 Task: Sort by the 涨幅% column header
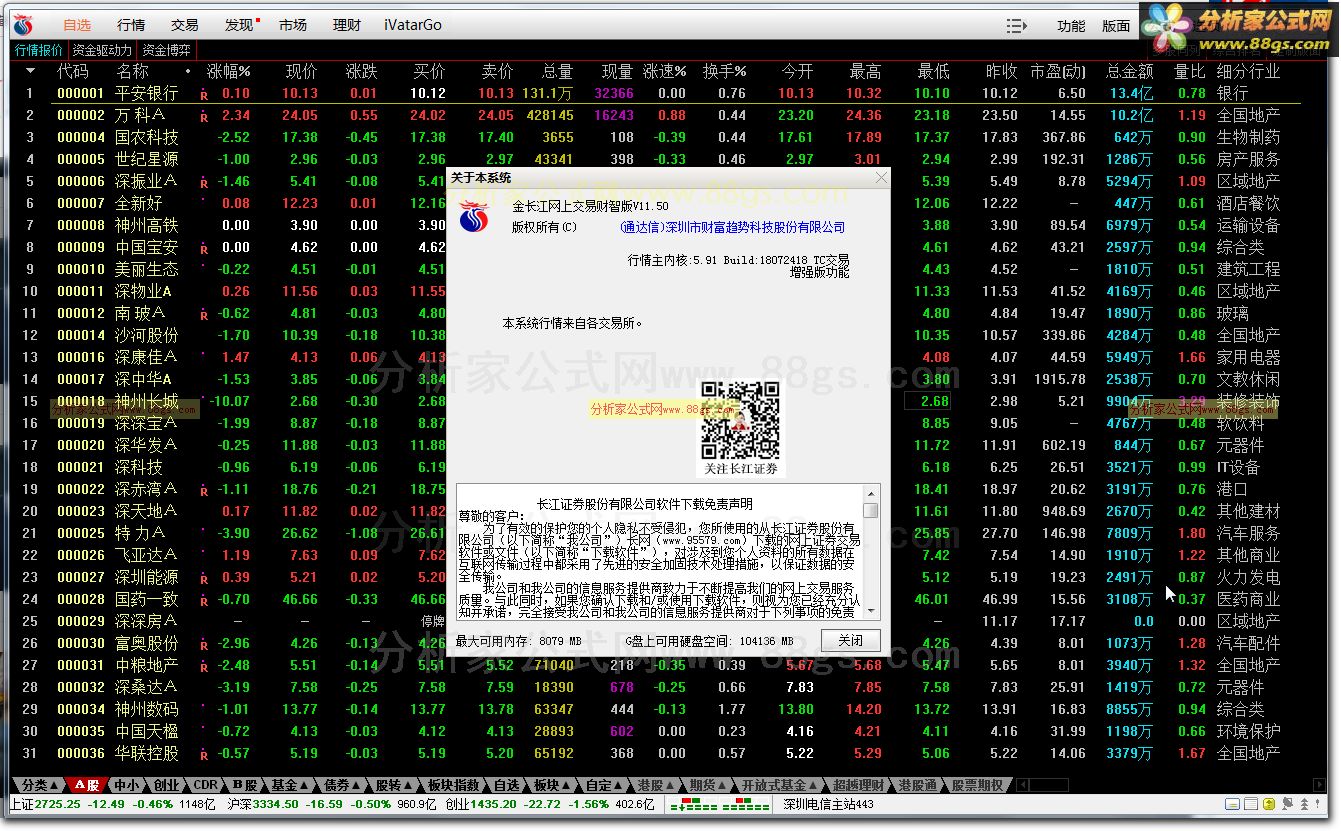[x=229, y=71]
